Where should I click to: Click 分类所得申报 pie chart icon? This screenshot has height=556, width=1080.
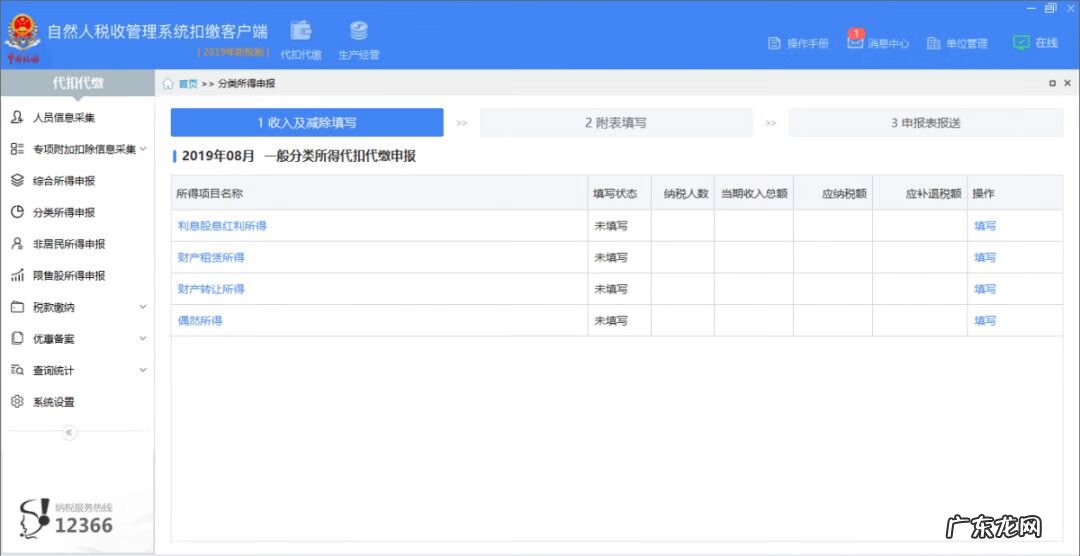tap(17, 212)
